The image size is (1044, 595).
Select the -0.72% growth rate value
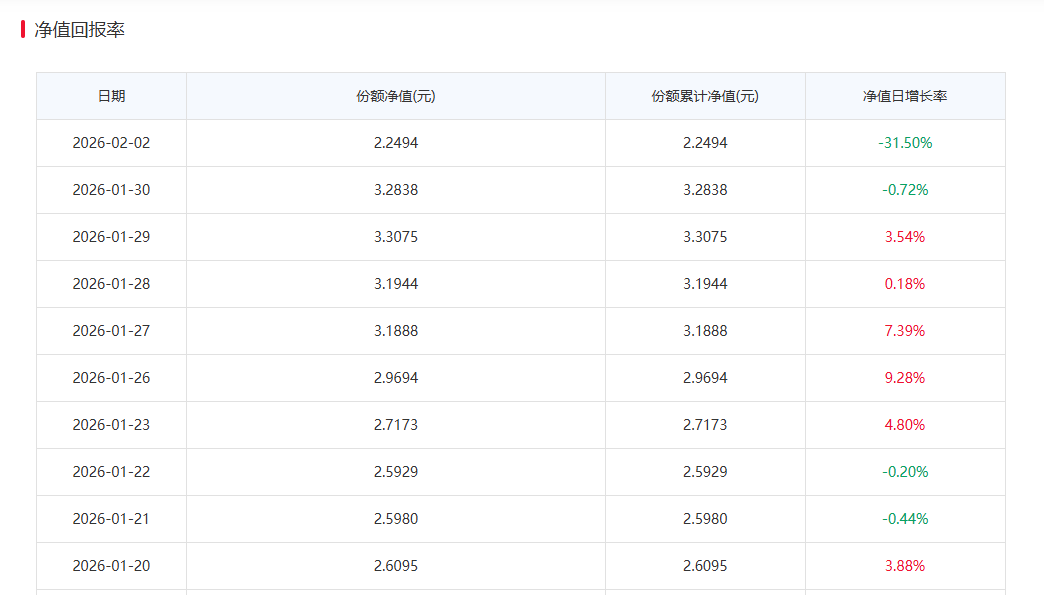[905, 190]
